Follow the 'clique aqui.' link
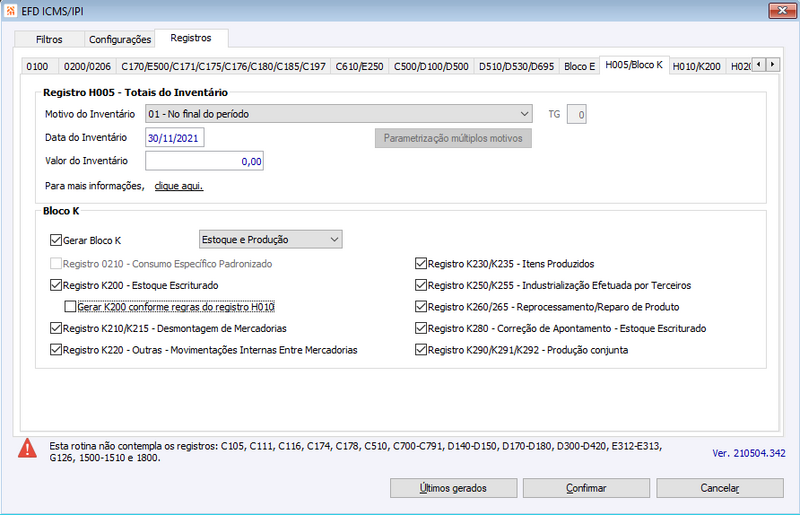 [179, 186]
